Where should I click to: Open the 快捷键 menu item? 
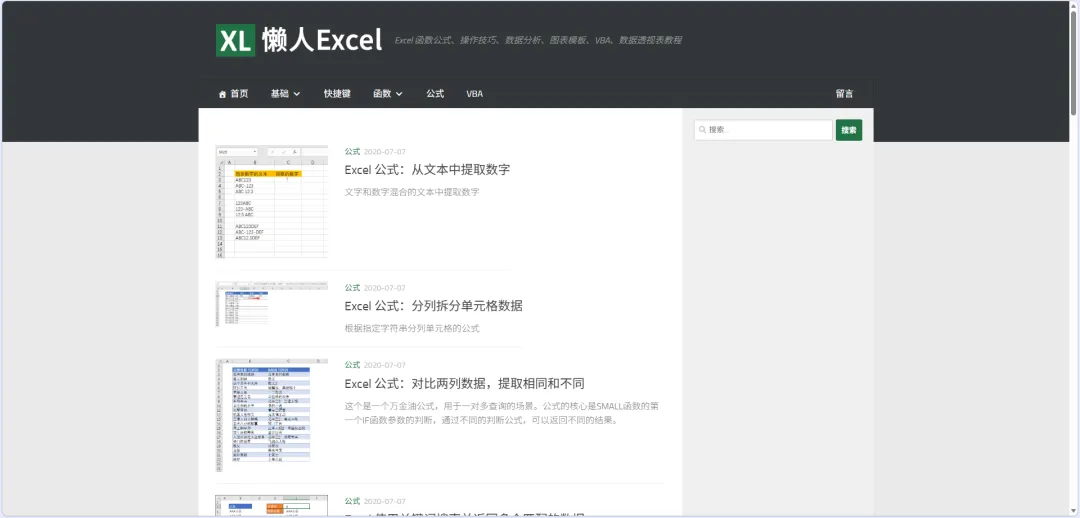pos(337,94)
